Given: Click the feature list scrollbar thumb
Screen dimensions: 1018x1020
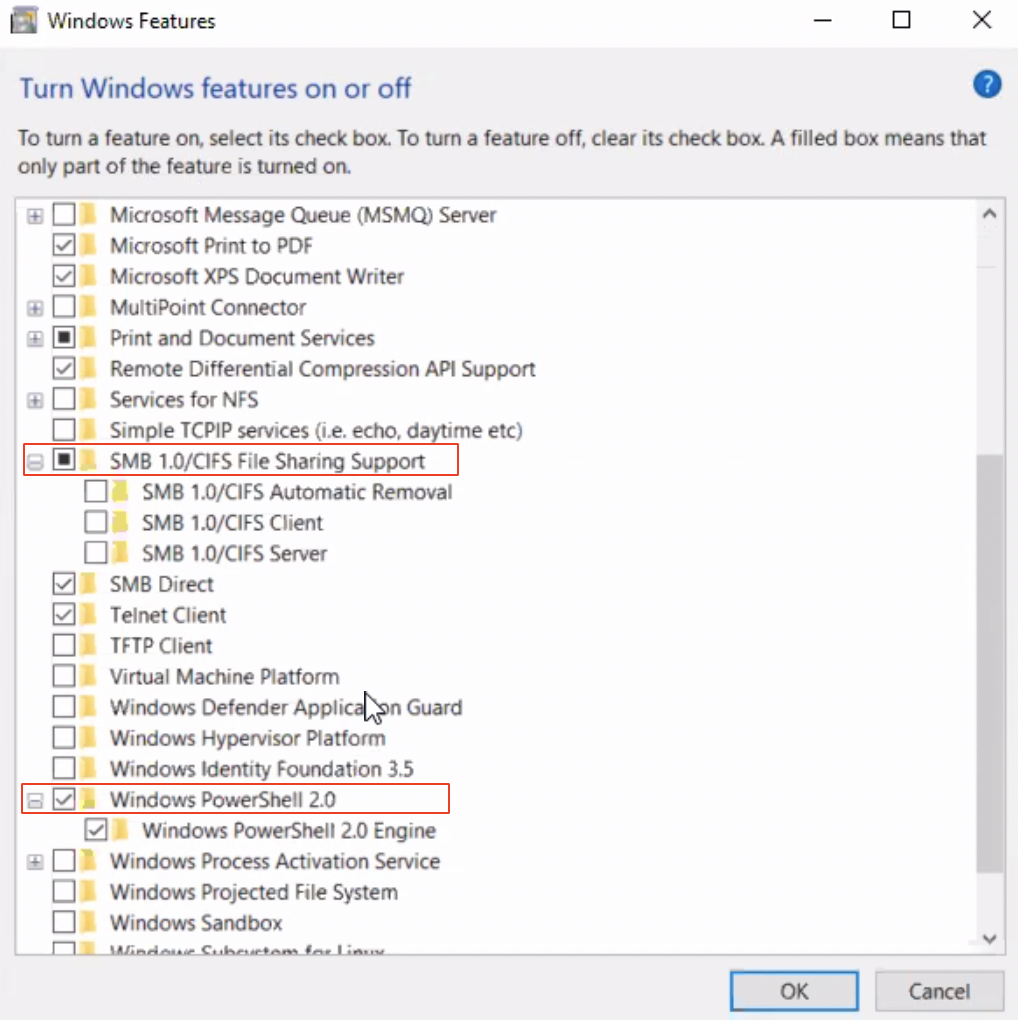Looking at the screenshot, I should click(x=989, y=662).
